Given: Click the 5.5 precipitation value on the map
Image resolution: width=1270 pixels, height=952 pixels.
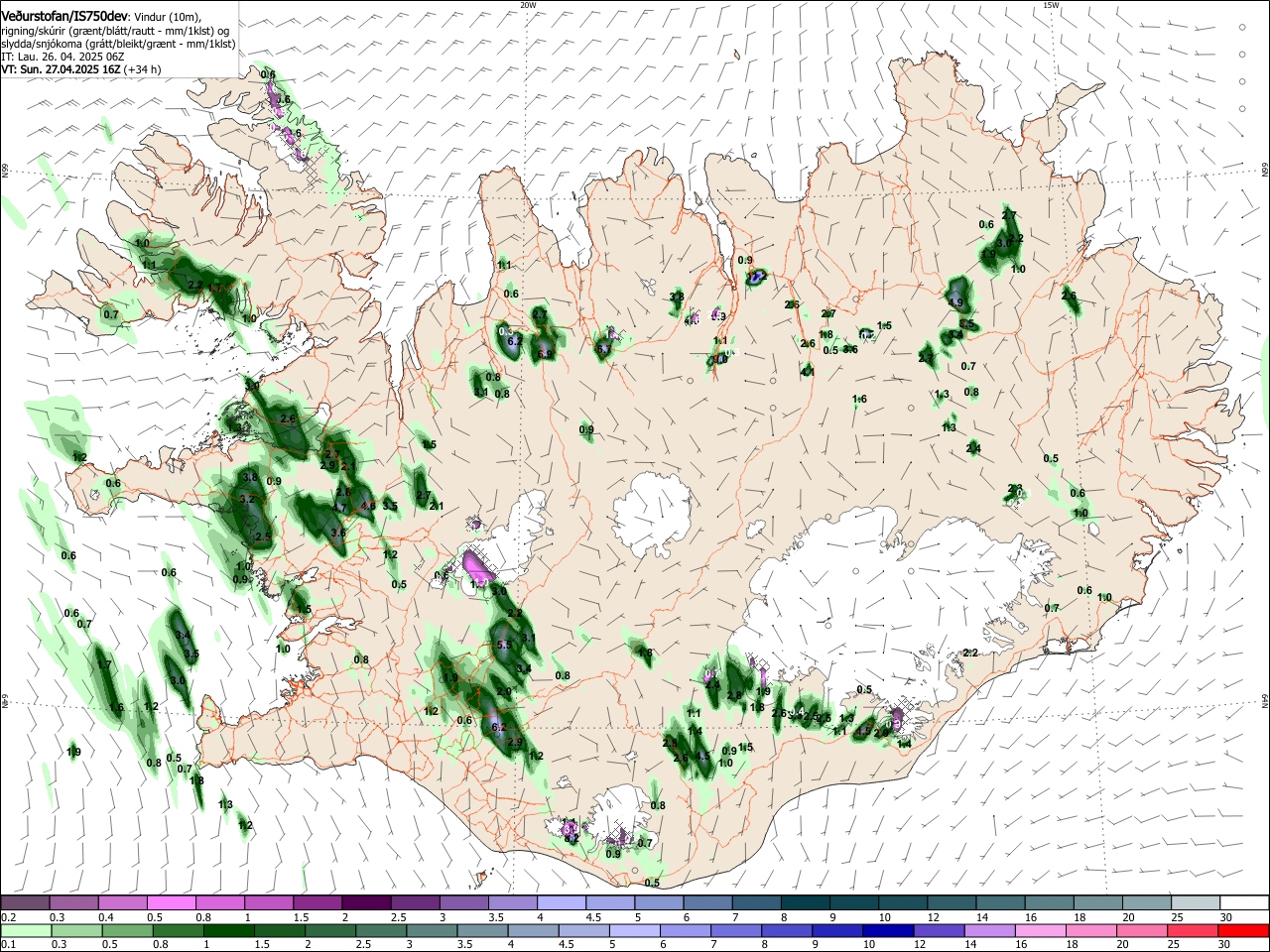Looking at the screenshot, I should [503, 645].
